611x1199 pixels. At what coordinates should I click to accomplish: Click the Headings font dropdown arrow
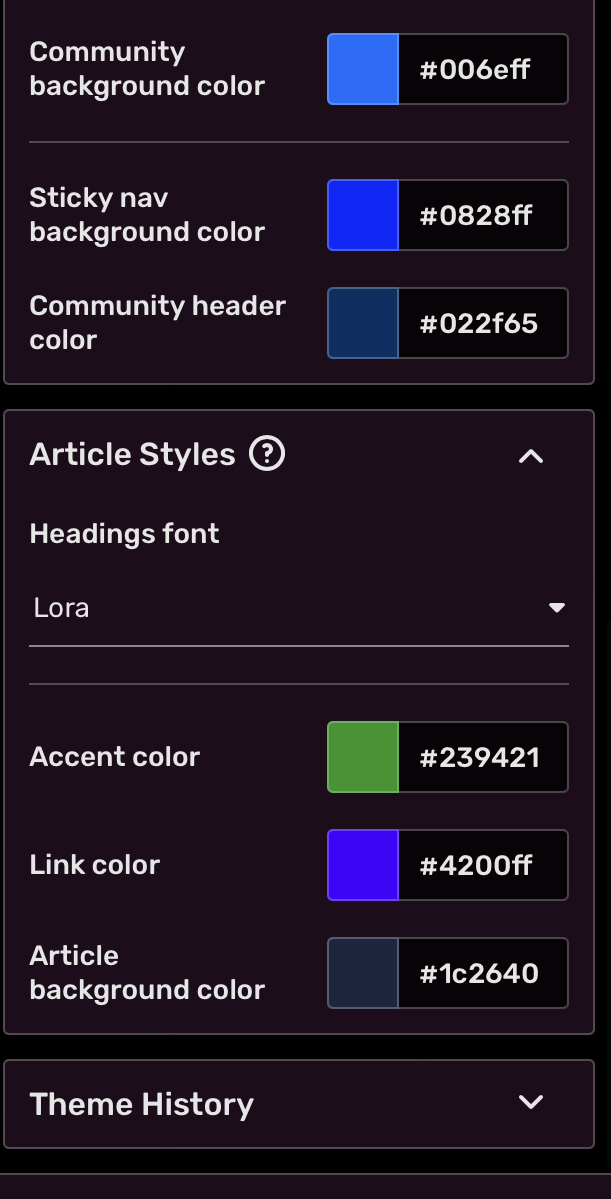click(x=557, y=606)
